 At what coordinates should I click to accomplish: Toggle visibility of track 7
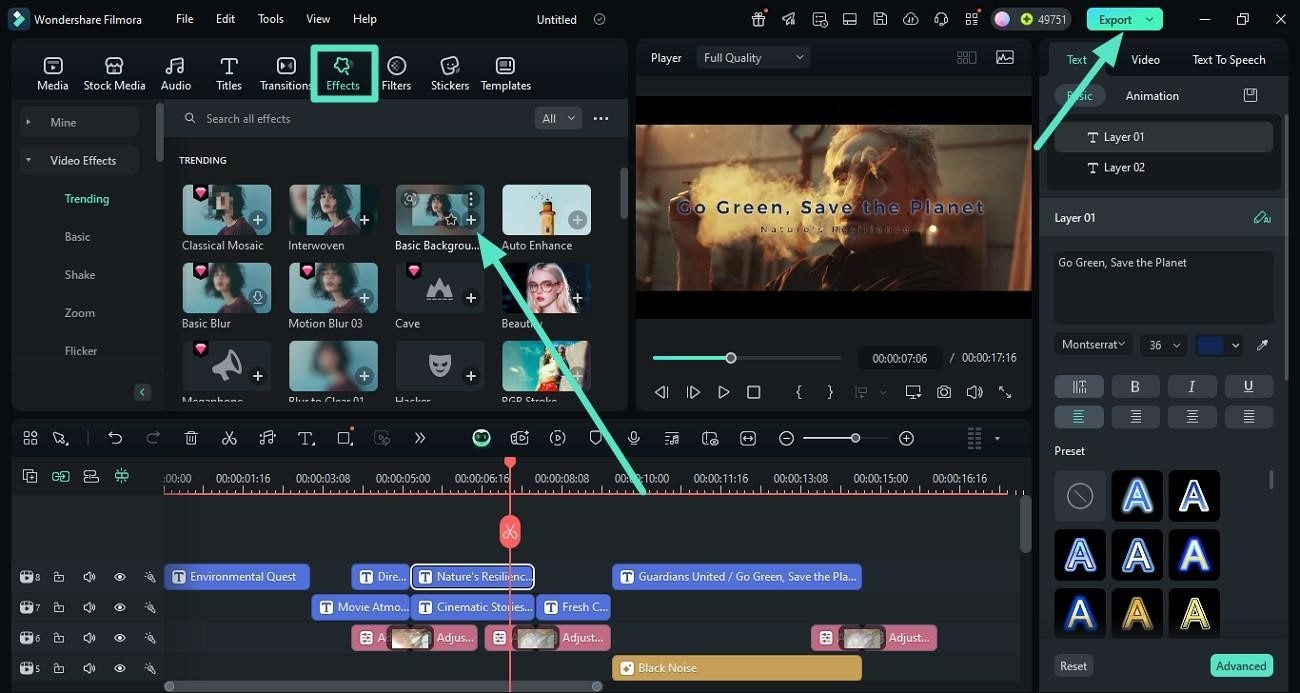point(119,607)
